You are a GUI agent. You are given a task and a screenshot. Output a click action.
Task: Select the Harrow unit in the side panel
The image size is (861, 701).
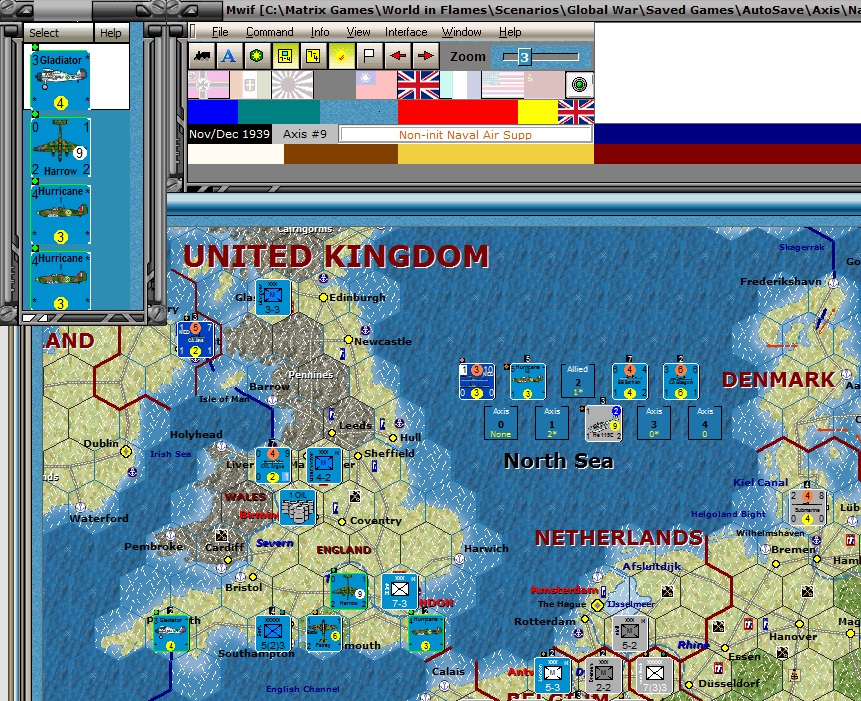60,148
